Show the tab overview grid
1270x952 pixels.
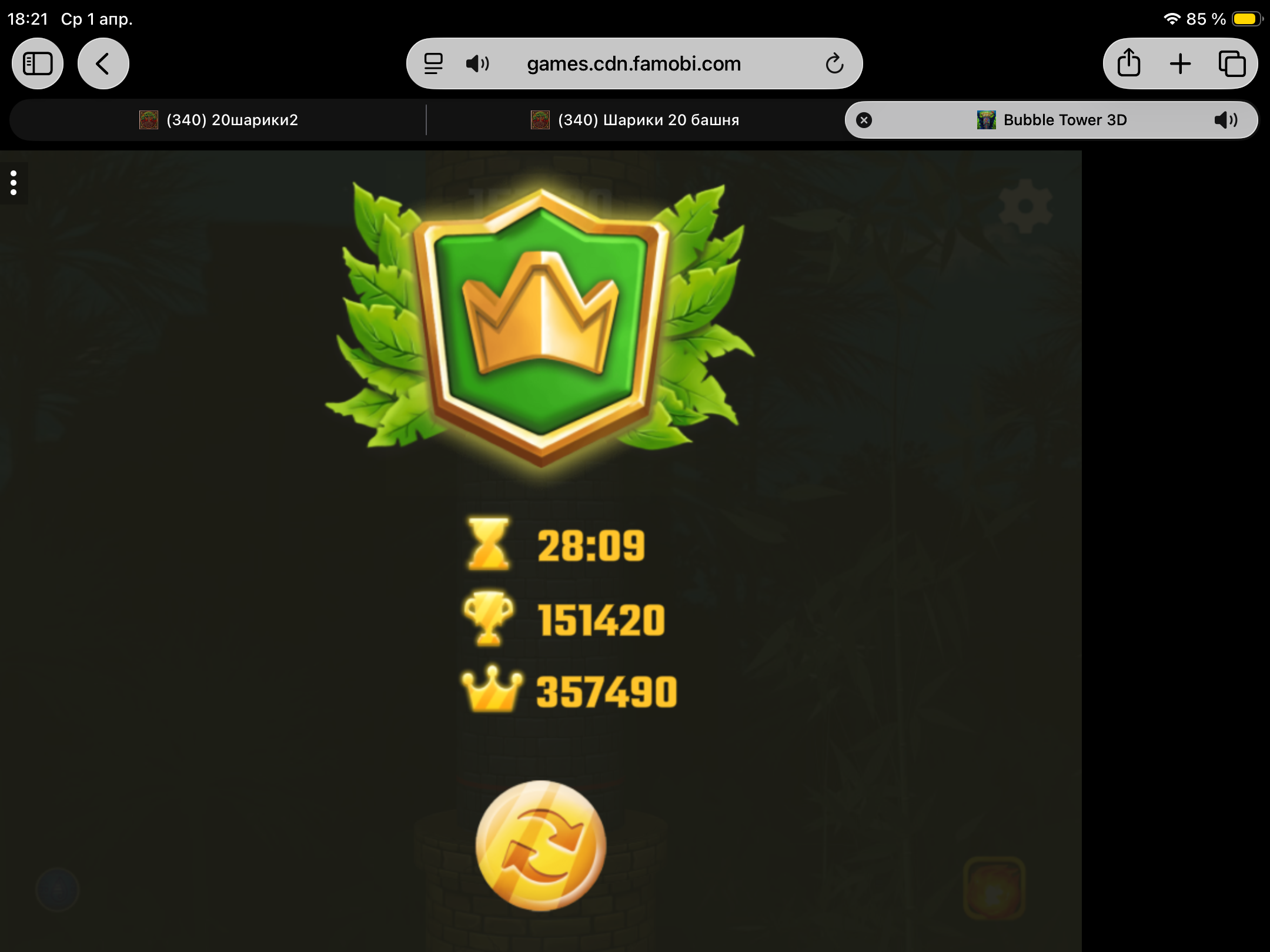click(x=1232, y=63)
